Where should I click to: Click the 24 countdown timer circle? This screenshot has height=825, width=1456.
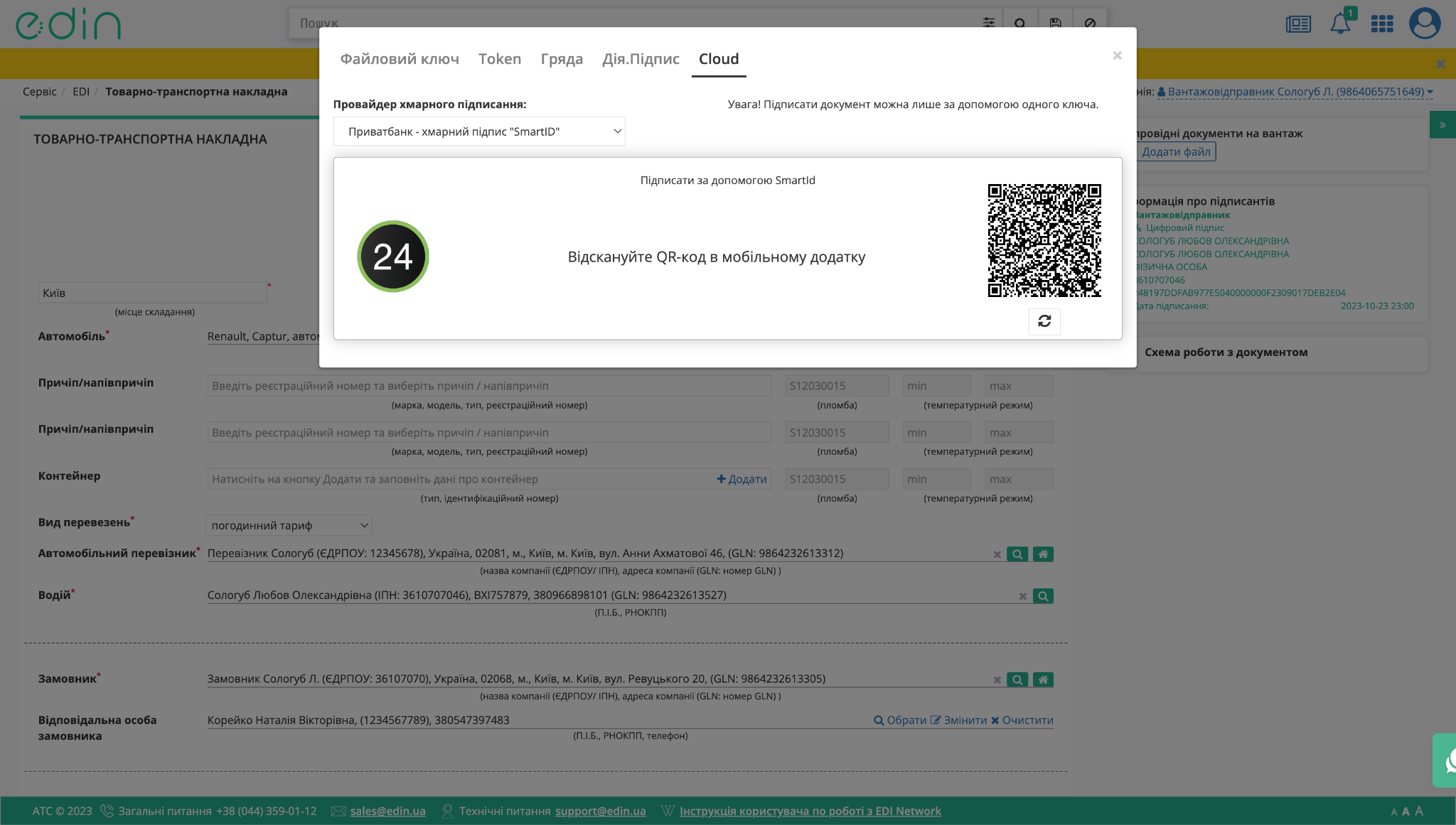[x=393, y=257]
